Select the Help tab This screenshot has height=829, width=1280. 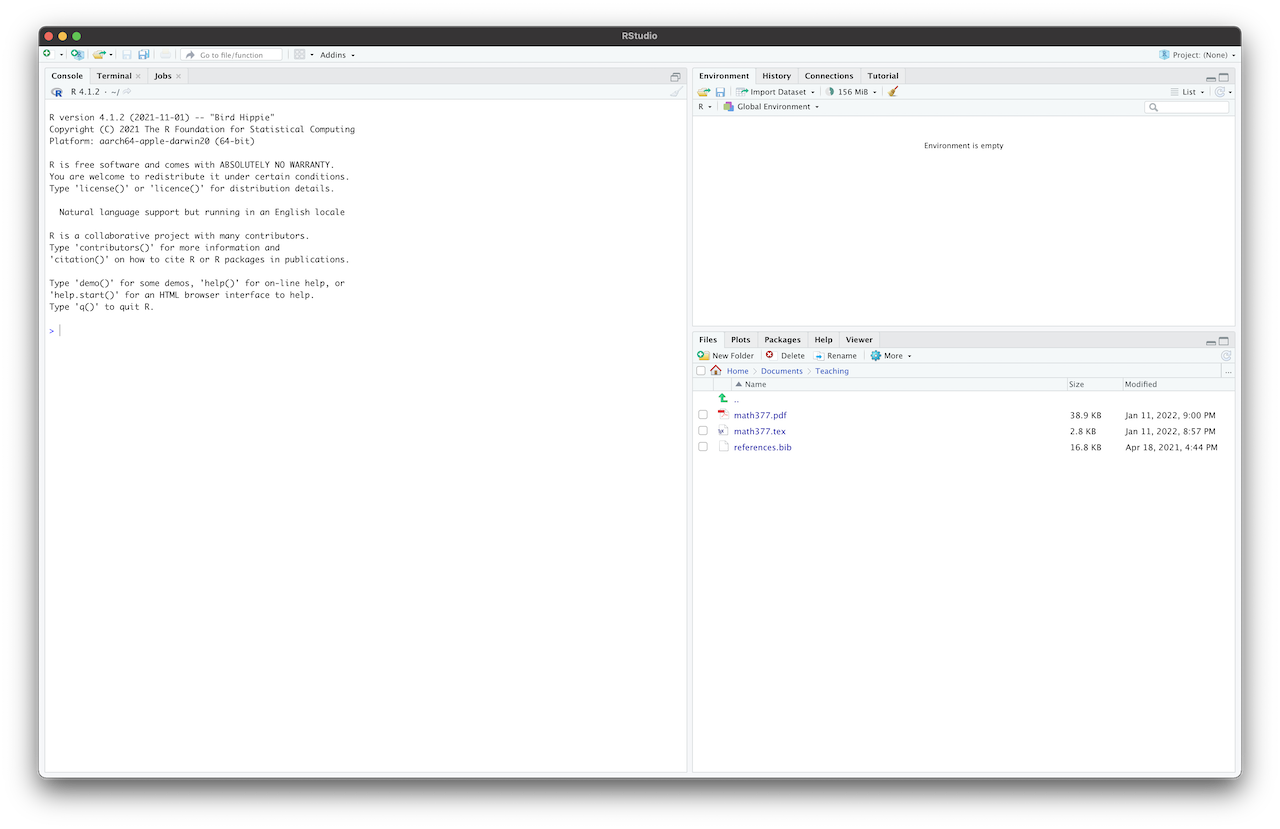(x=823, y=340)
